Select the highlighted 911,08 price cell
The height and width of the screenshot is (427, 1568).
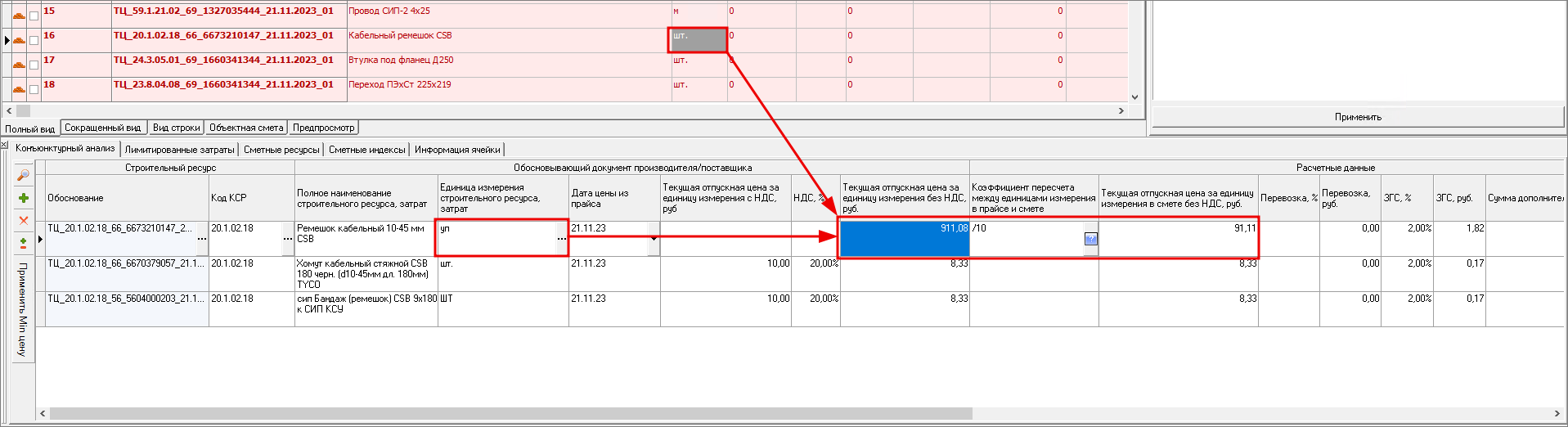click(904, 239)
